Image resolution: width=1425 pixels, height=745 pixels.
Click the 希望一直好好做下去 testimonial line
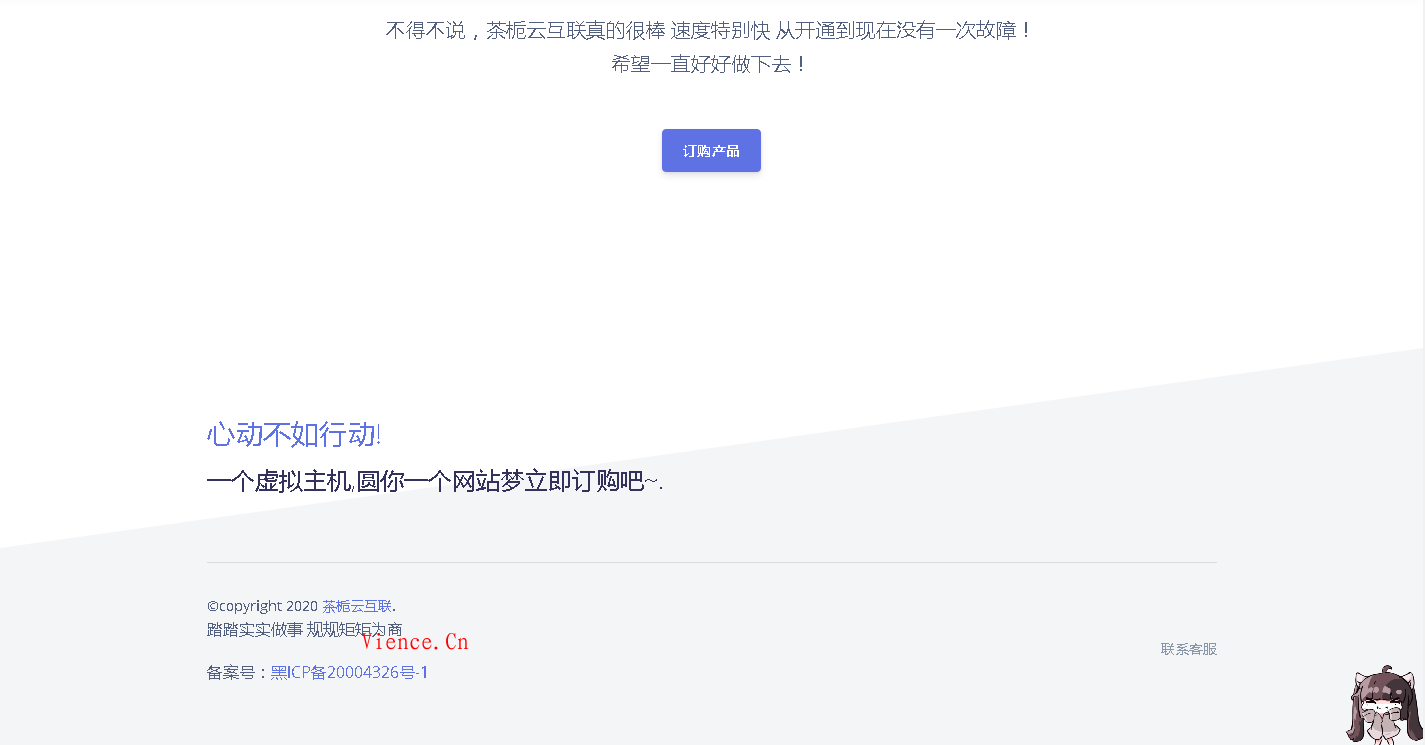coord(709,64)
